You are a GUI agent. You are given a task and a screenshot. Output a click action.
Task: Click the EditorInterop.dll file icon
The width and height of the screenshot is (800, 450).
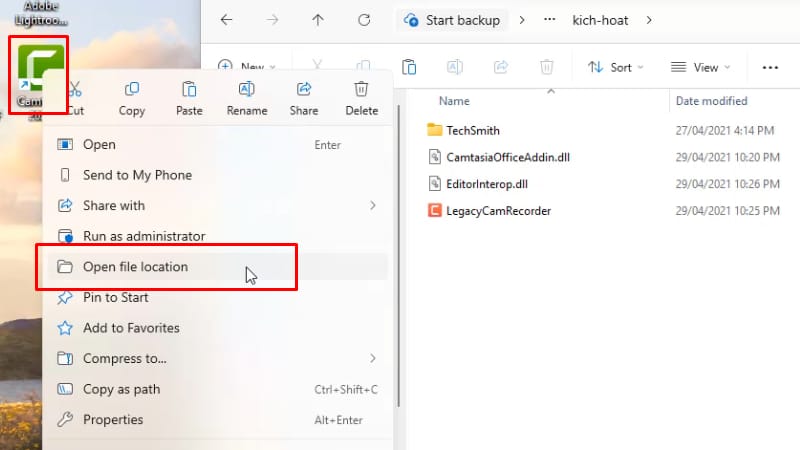click(435, 183)
